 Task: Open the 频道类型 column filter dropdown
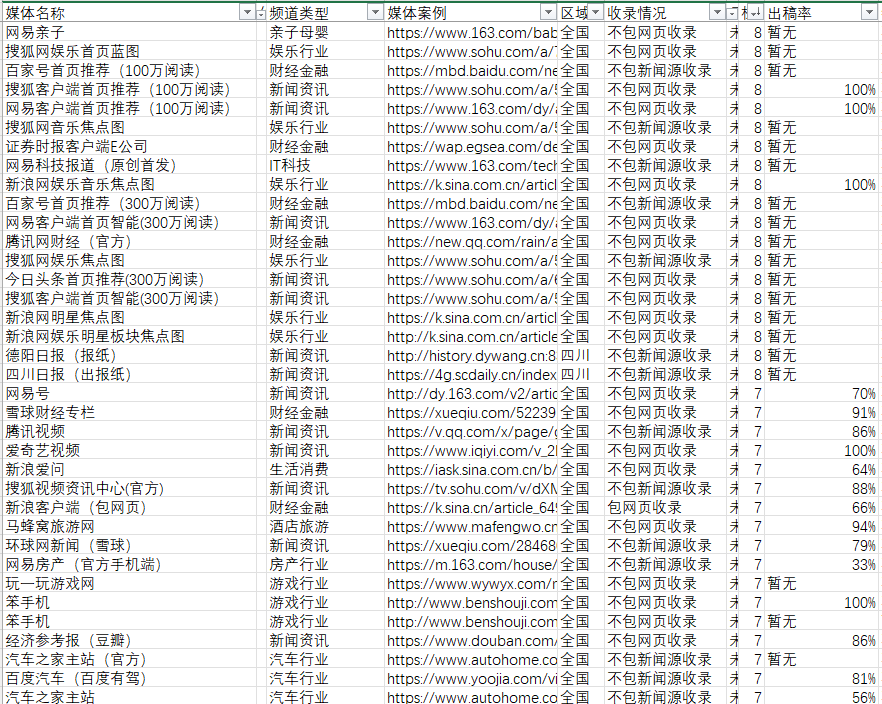click(x=375, y=12)
